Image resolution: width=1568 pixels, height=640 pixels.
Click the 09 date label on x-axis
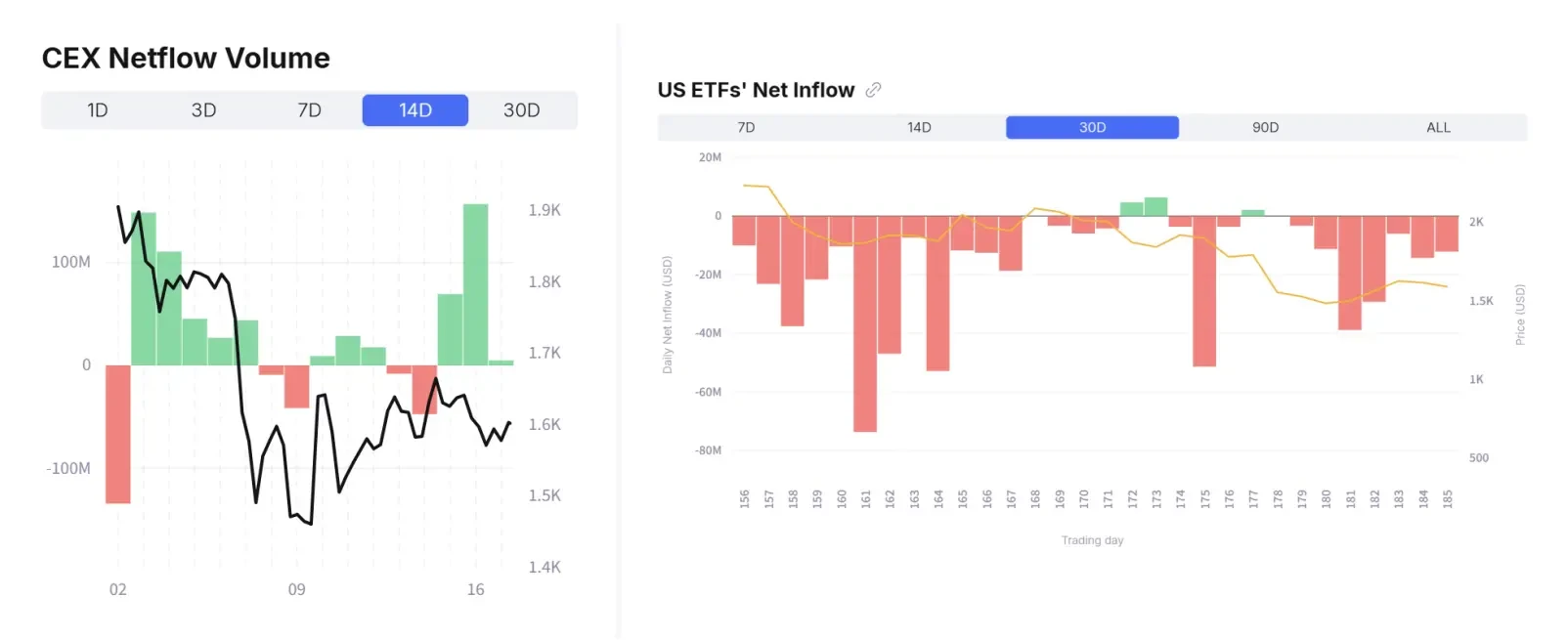pyautogui.click(x=297, y=589)
